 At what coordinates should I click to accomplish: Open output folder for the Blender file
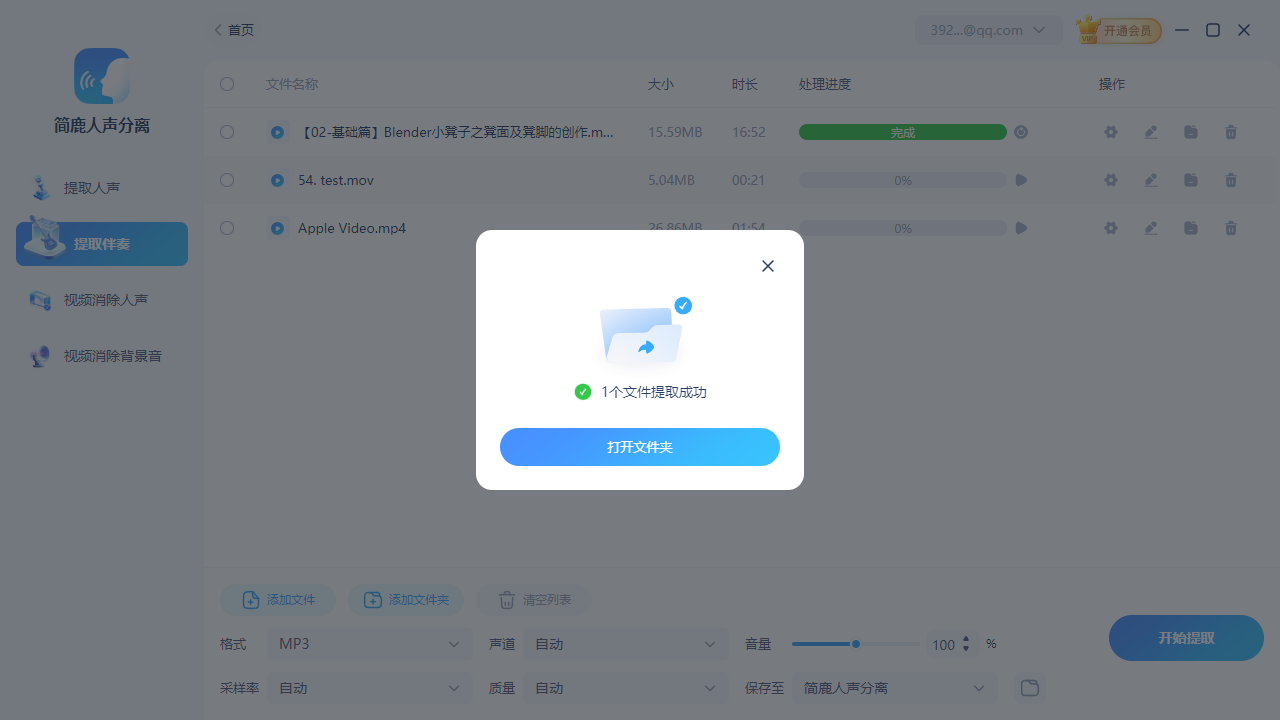1190,131
